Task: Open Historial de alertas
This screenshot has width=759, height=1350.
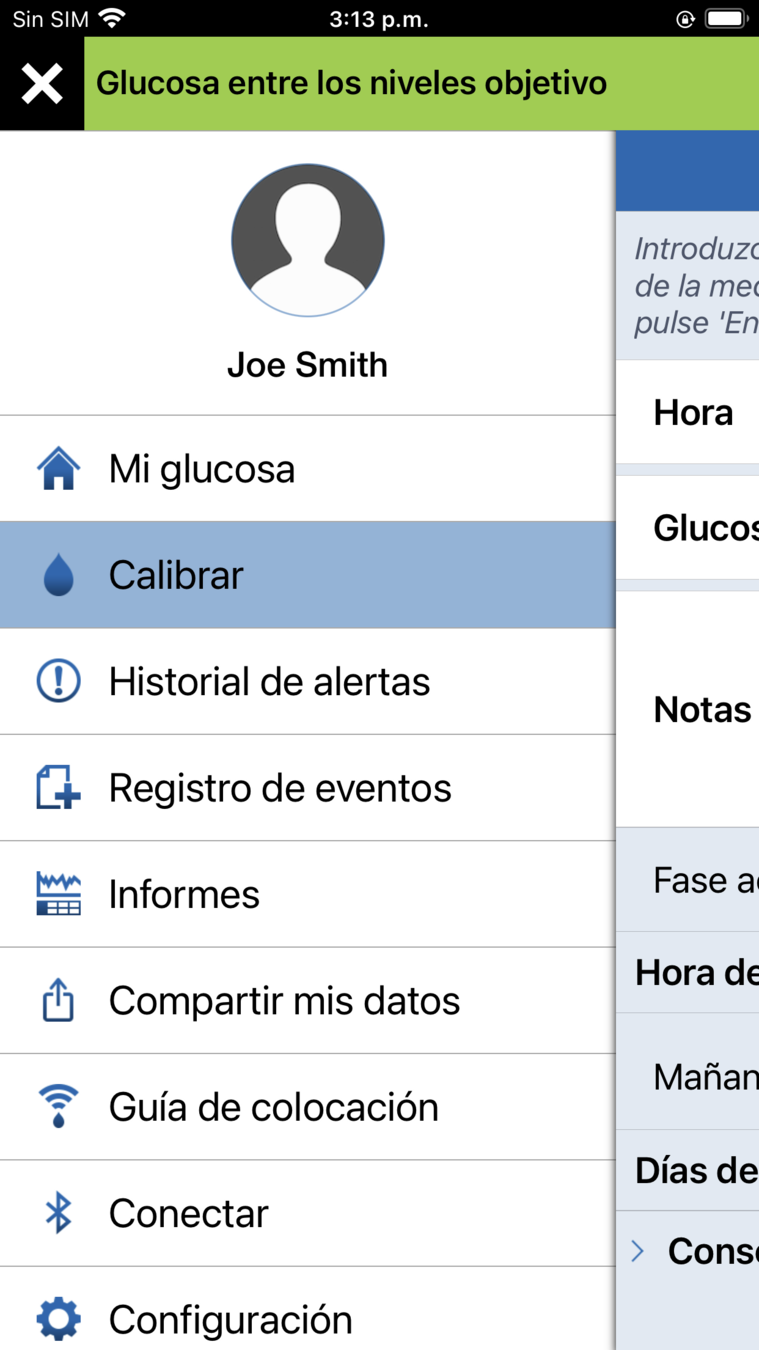Action: [269, 682]
